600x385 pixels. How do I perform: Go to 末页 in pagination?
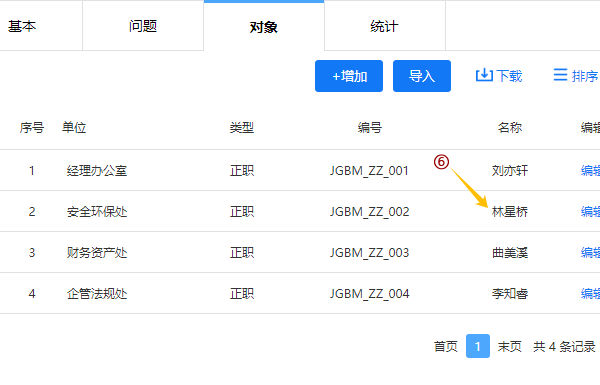(510, 346)
